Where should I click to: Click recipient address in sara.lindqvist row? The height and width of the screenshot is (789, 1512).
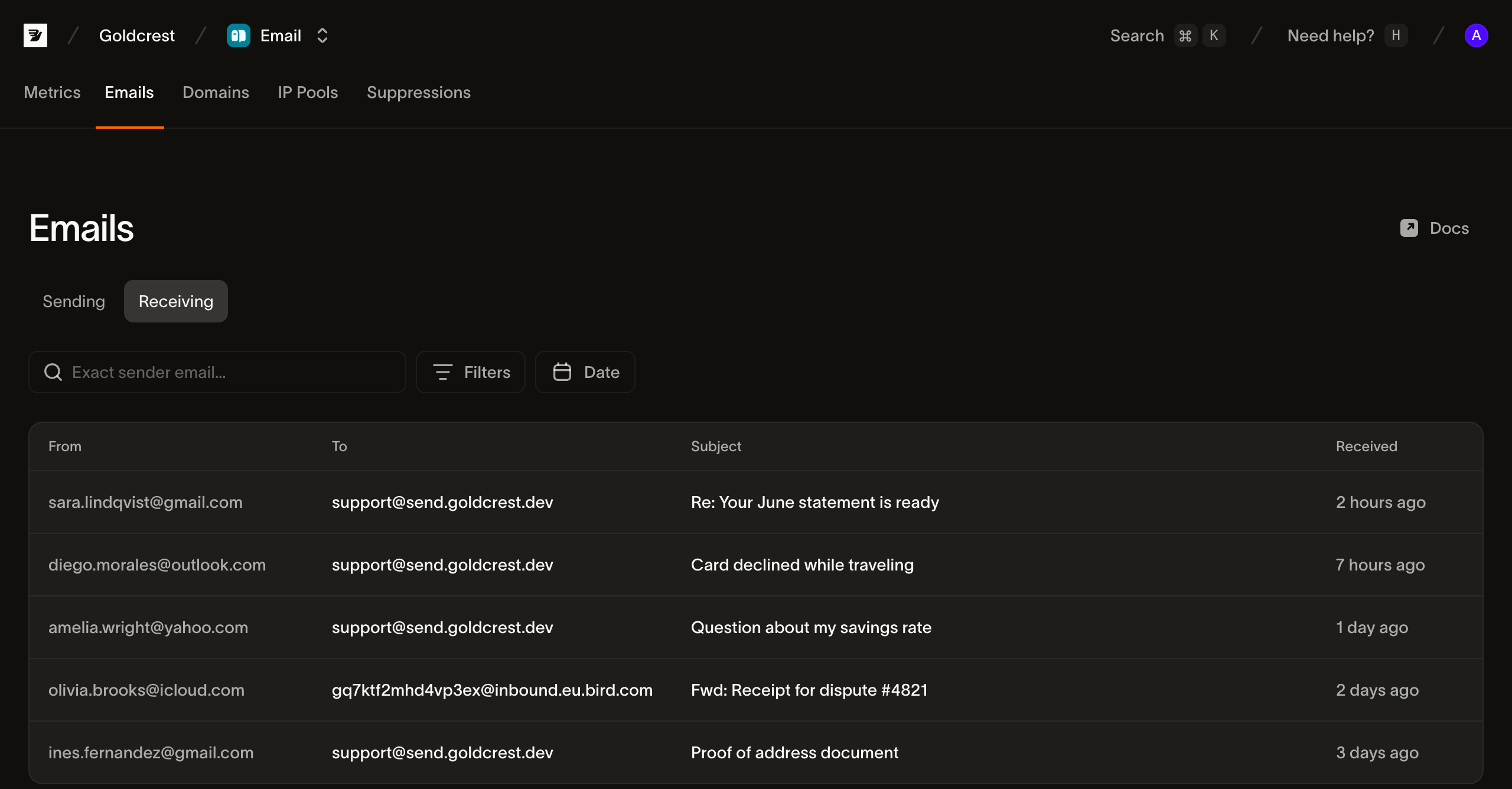click(443, 502)
